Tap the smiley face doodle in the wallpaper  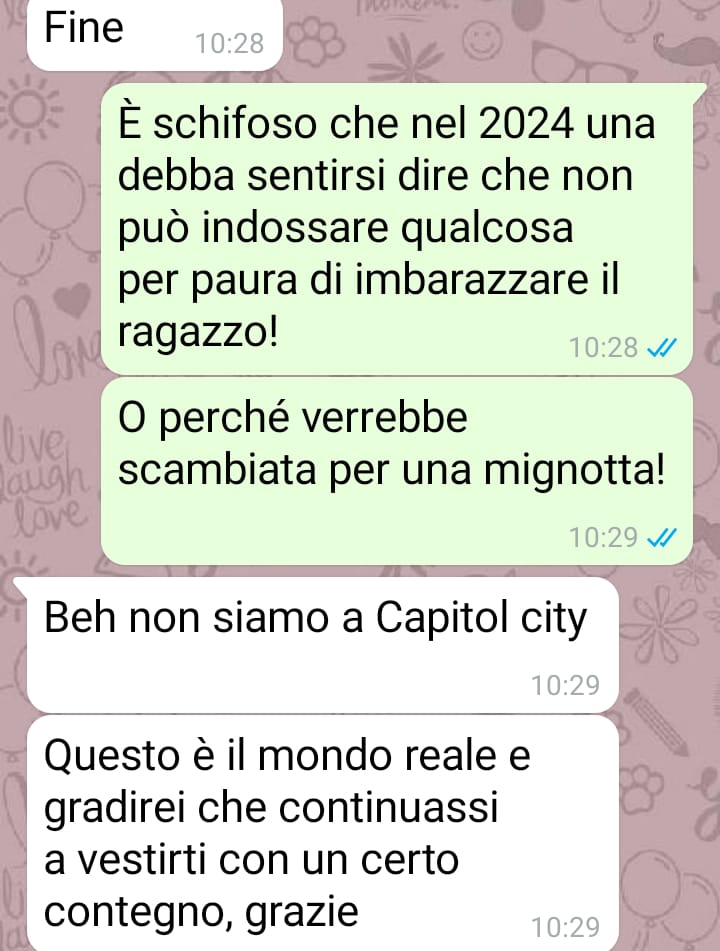[x=483, y=39]
